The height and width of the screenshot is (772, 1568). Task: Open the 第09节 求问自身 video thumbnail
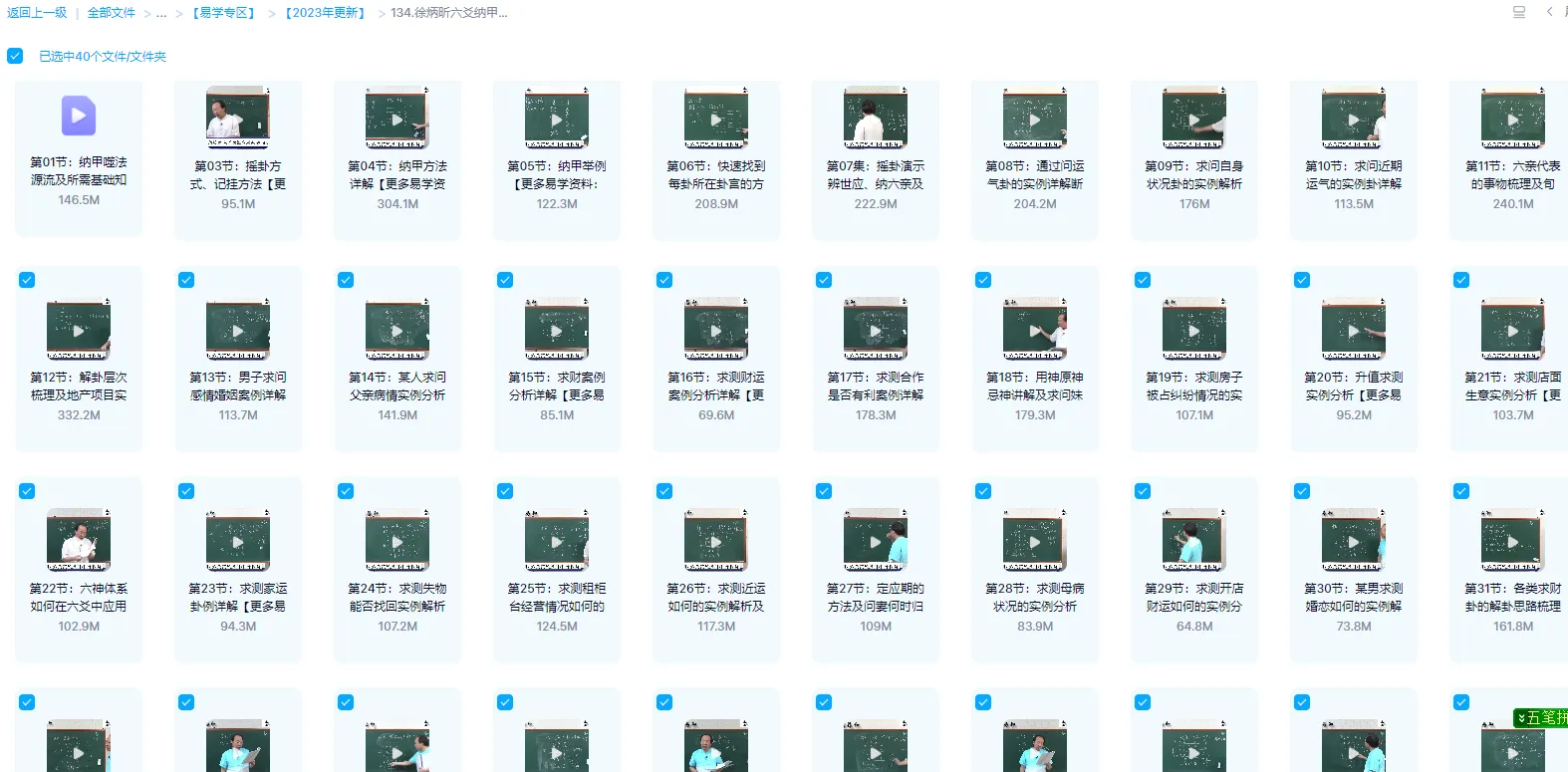pyautogui.click(x=1194, y=118)
